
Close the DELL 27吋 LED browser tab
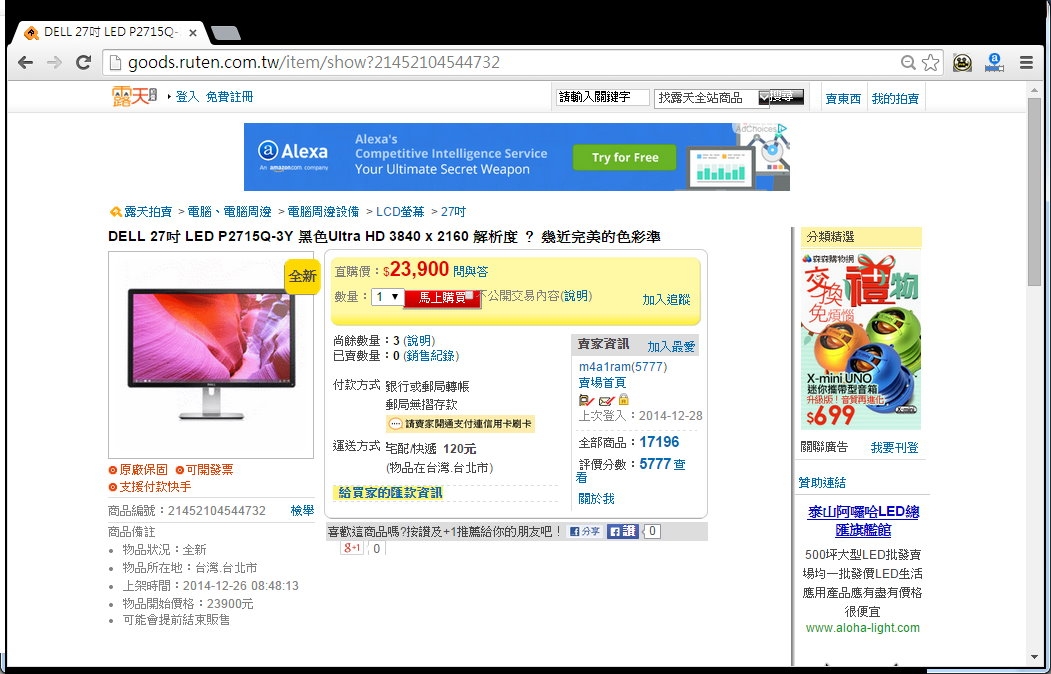click(193, 32)
